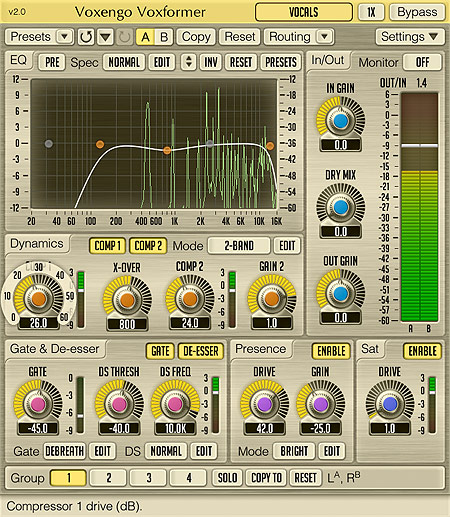Image resolution: width=450 pixels, height=517 pixels.
Task: Click the DS FREQ knob
Action: (x=175, y=404)
